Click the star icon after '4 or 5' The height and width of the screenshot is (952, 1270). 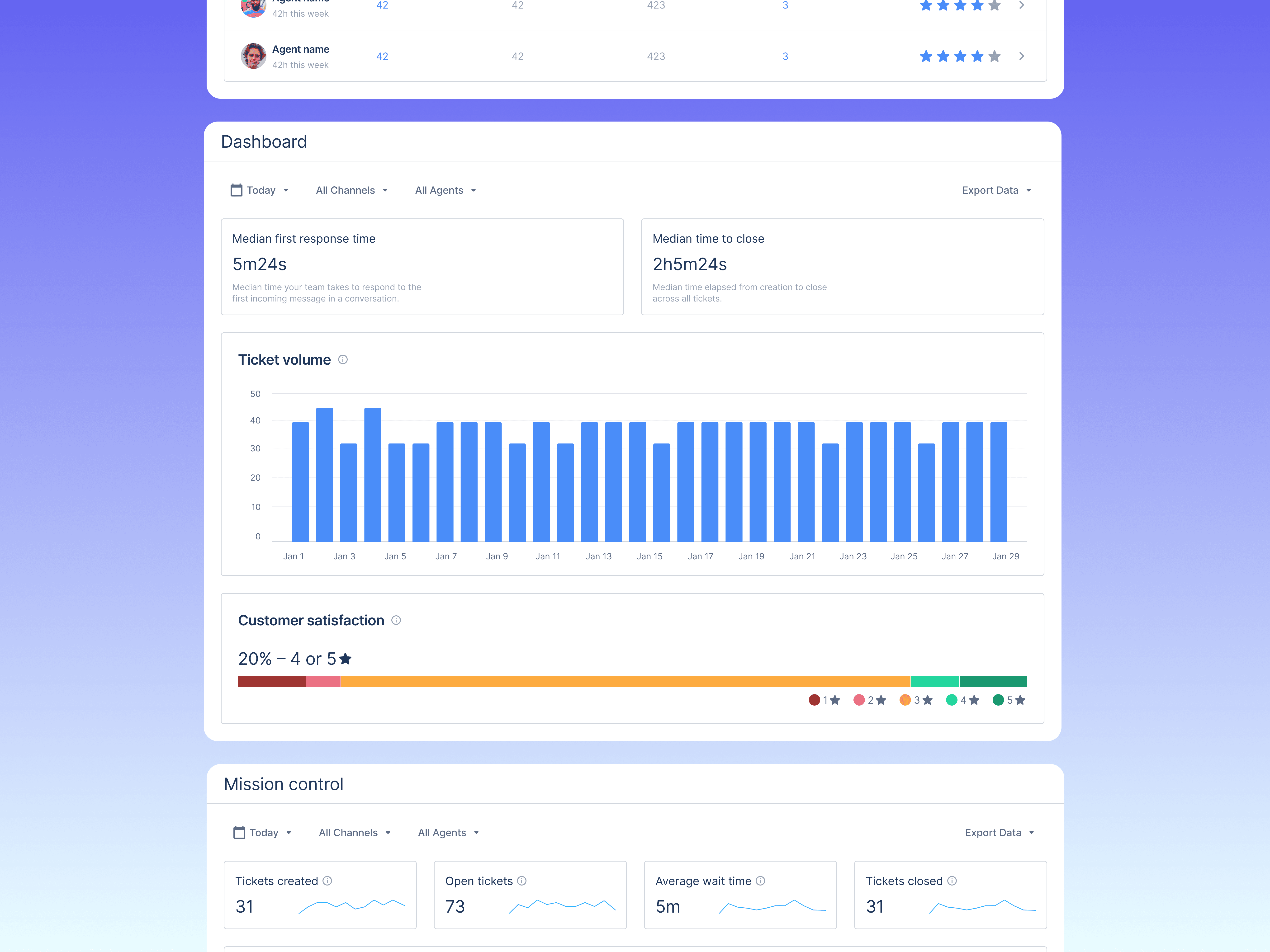[345, 659]
